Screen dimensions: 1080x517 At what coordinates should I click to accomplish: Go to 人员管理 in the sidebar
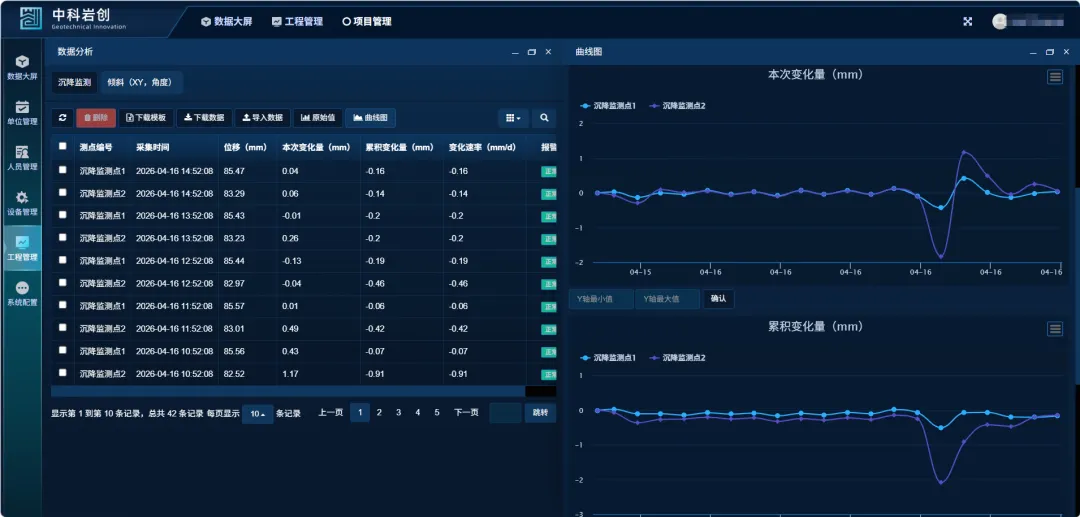coord(22,158)
